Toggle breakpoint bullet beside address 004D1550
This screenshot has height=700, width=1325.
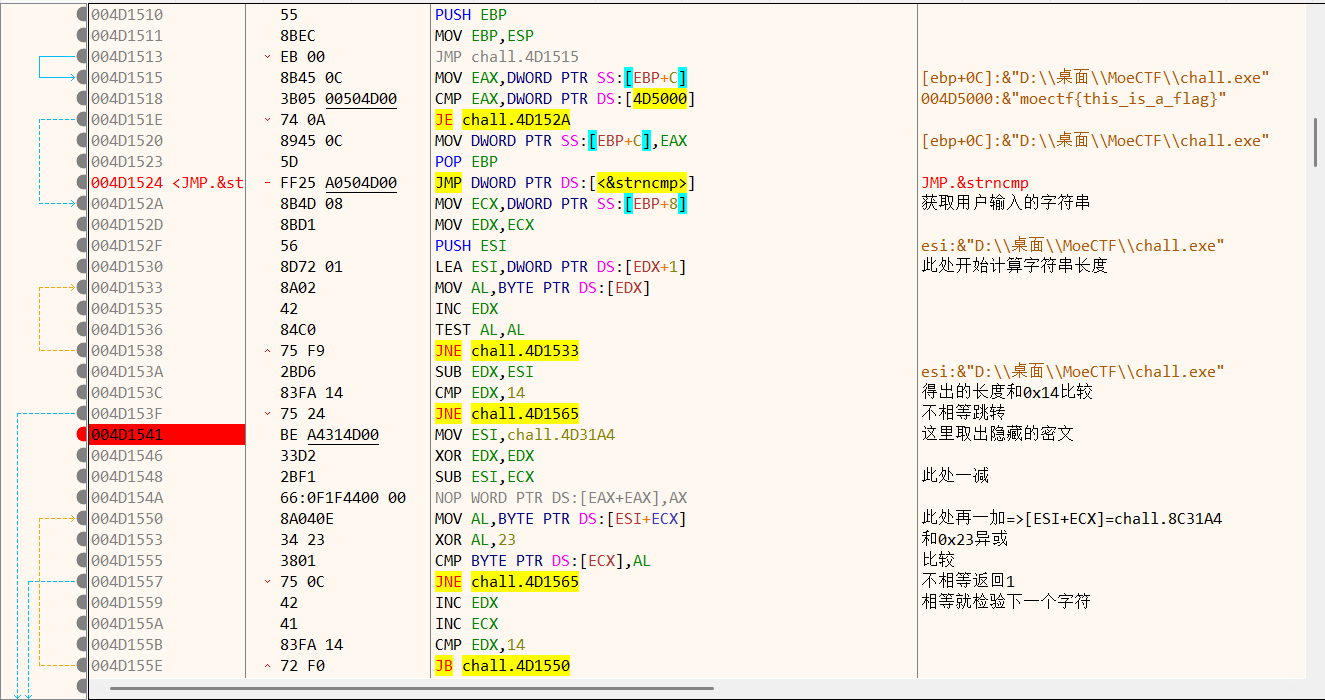82,519
